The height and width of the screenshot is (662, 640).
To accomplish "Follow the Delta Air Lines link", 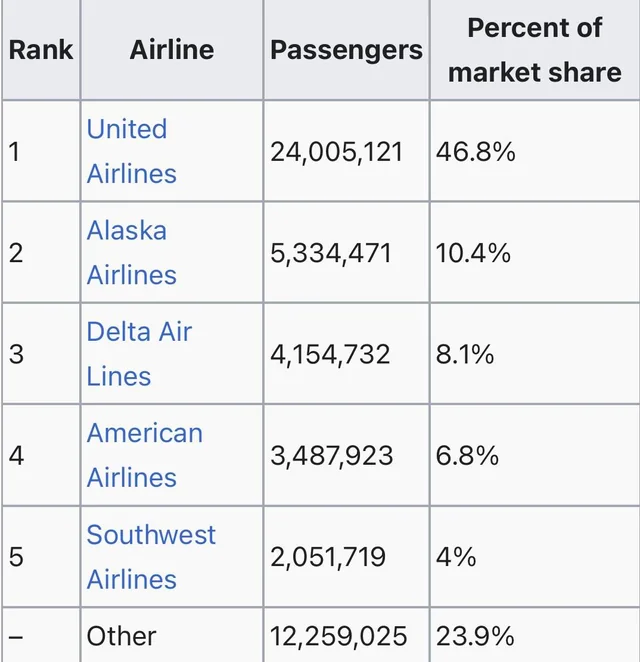I will pyautogui.click(x=139, y=332).
